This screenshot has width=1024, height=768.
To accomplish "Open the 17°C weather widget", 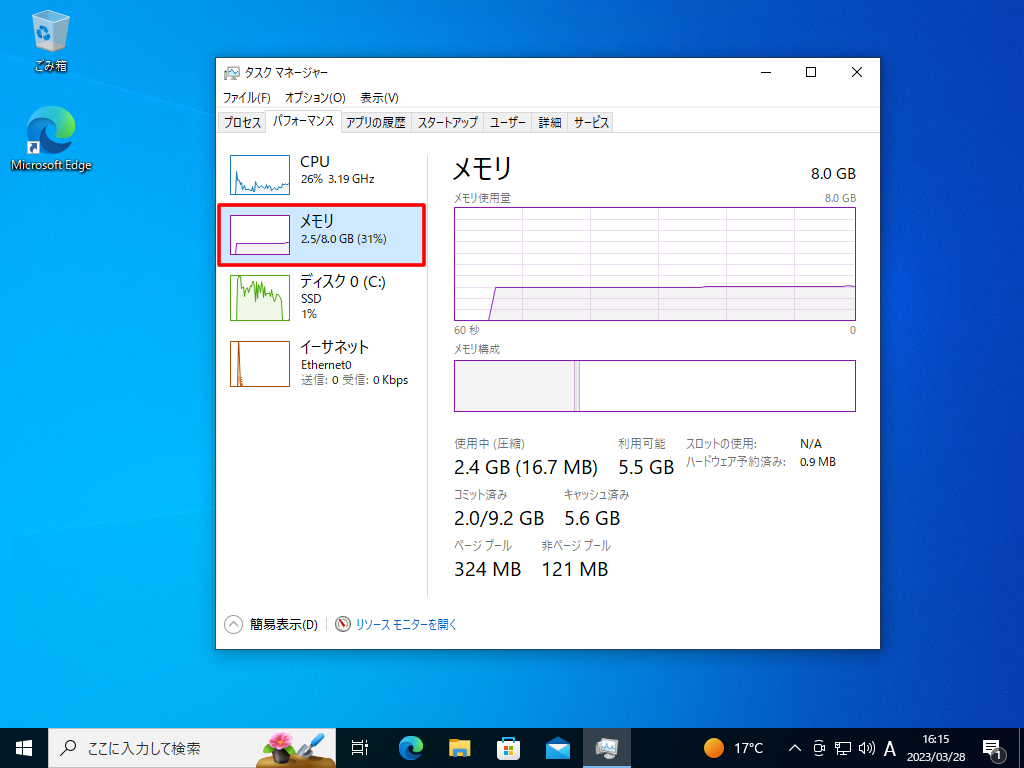I will coord(733,748).
